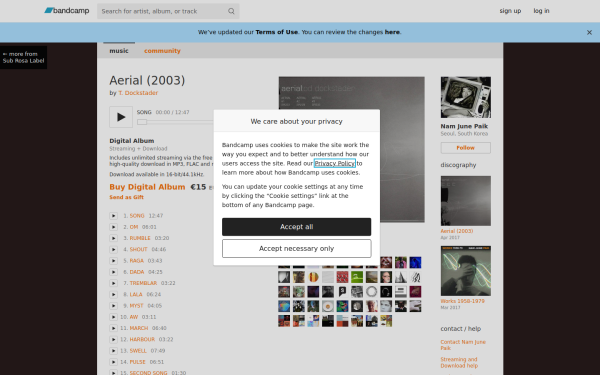600x375 pixels.
Task: Play the main album player
Action: (121, 117)
